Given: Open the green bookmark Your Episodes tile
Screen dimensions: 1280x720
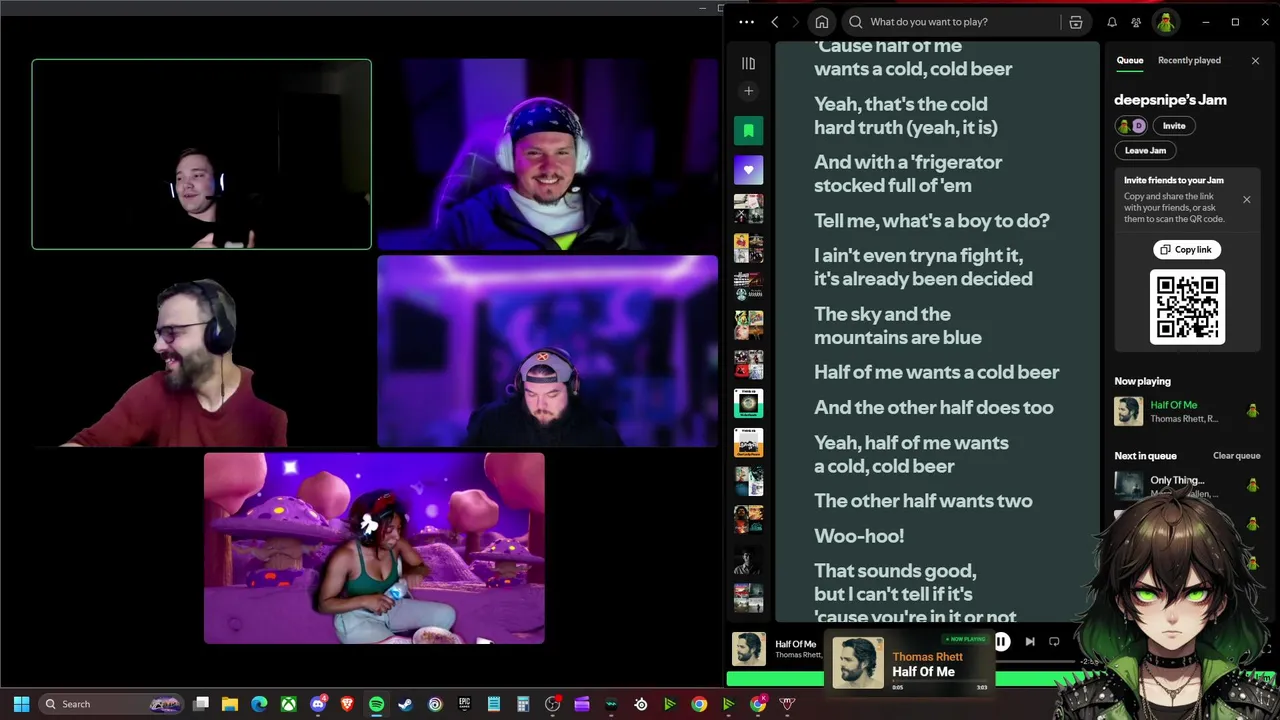Looking at the screenshot, I should tap(748, 131).
